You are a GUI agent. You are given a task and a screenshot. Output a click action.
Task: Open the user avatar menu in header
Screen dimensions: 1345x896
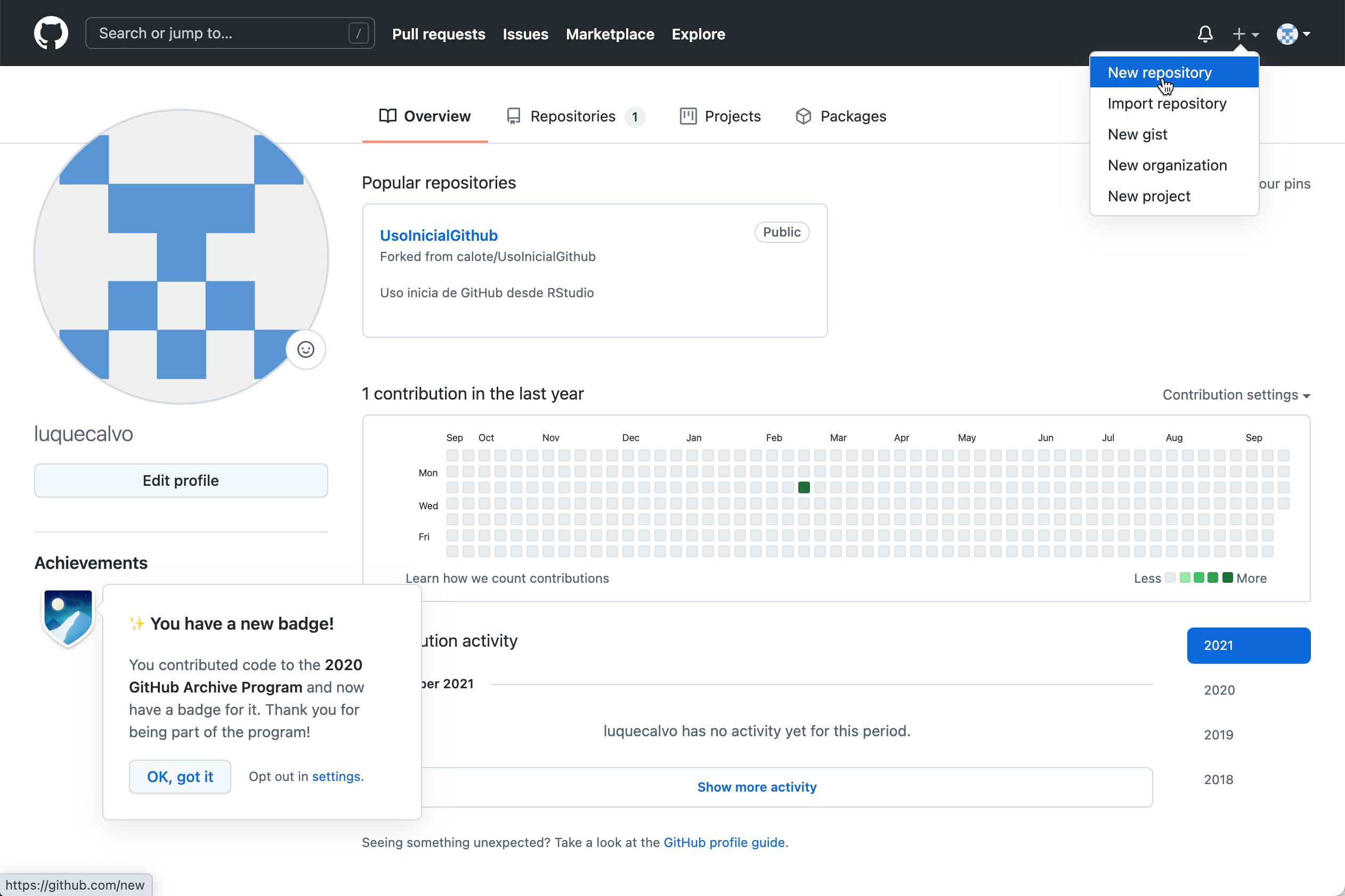point(1293,34)
